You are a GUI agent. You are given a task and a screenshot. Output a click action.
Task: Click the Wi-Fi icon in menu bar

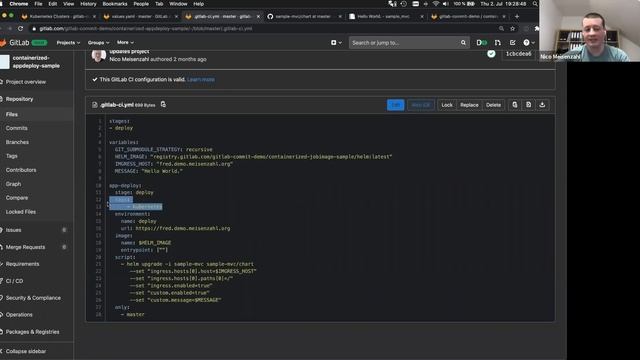436,4
